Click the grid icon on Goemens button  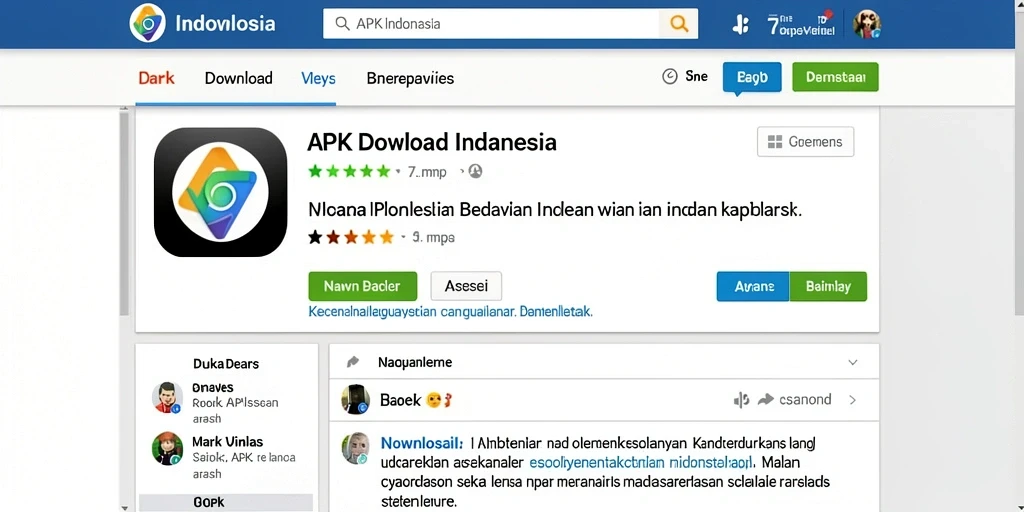tap(775, 142)
